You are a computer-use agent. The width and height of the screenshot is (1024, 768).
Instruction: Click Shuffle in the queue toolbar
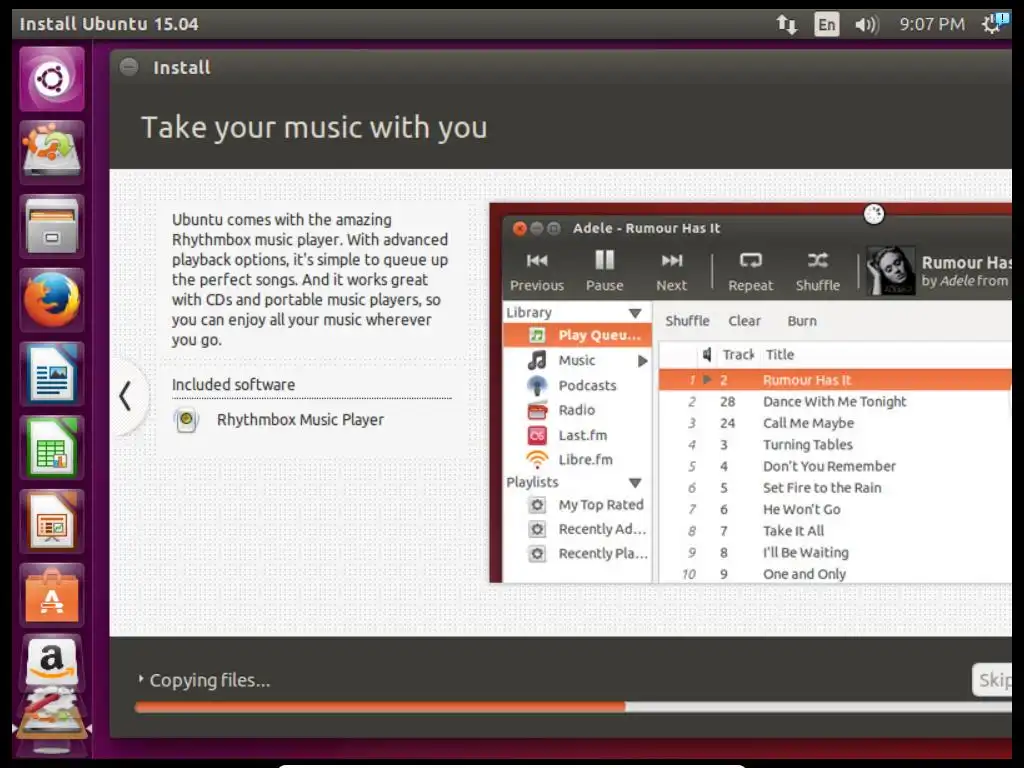[x=687, y=321]
